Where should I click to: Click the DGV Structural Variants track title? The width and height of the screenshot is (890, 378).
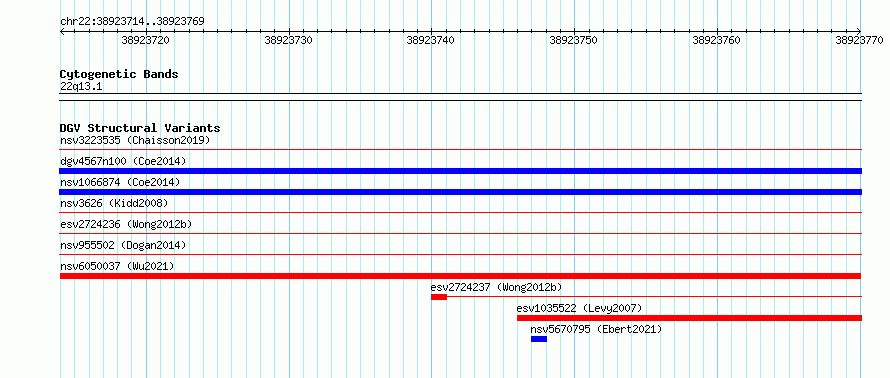pos(140,128)
